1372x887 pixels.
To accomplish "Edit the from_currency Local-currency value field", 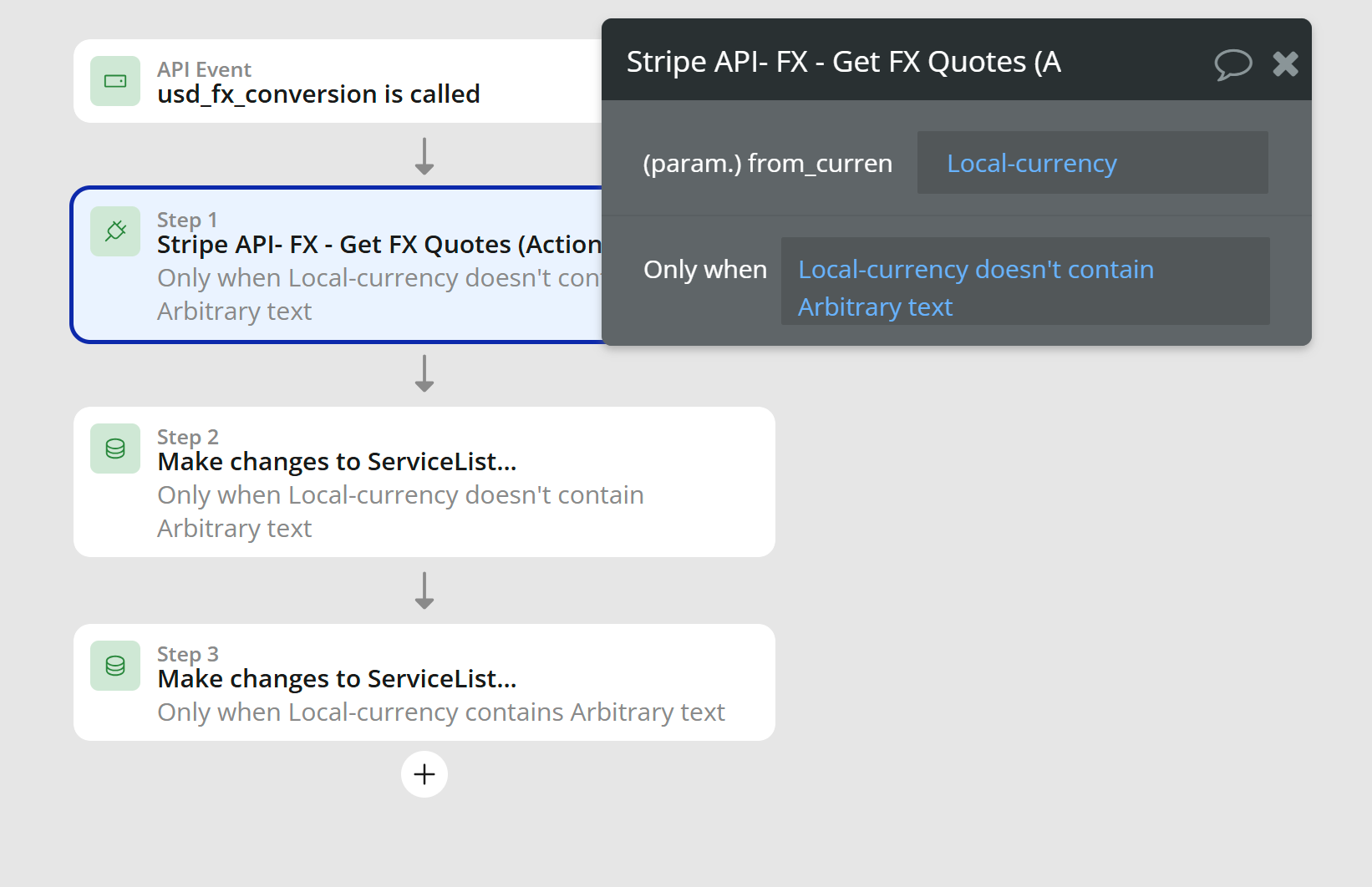I will (x=1092, y=163).
